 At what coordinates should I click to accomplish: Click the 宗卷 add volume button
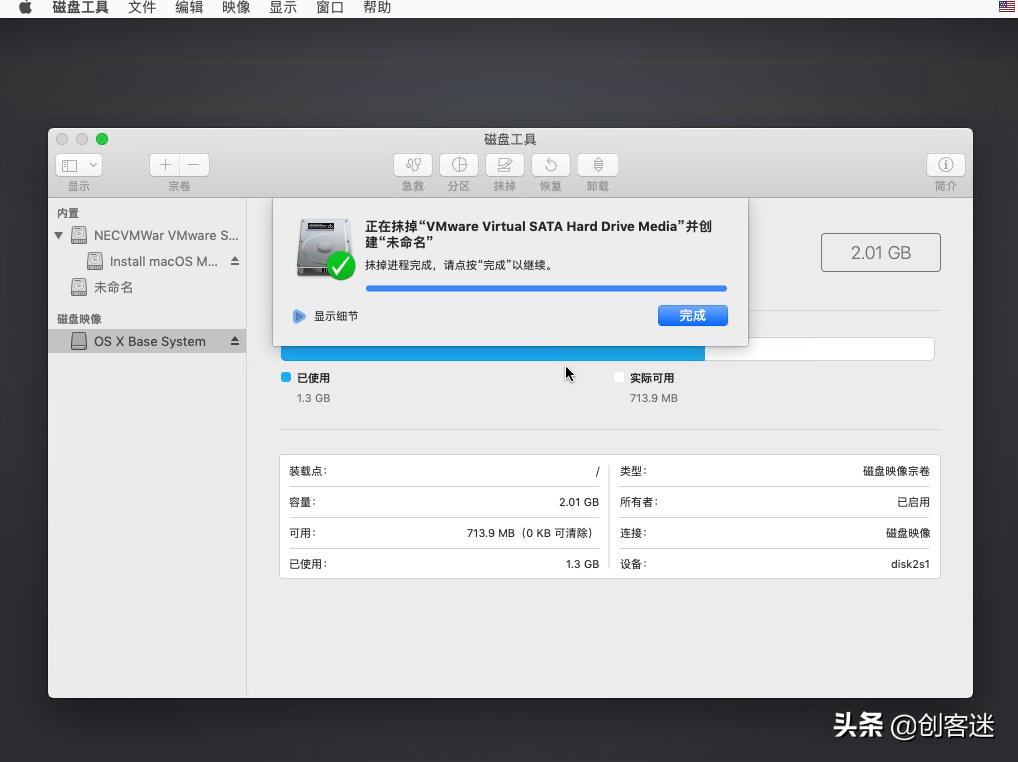[164, 164]
